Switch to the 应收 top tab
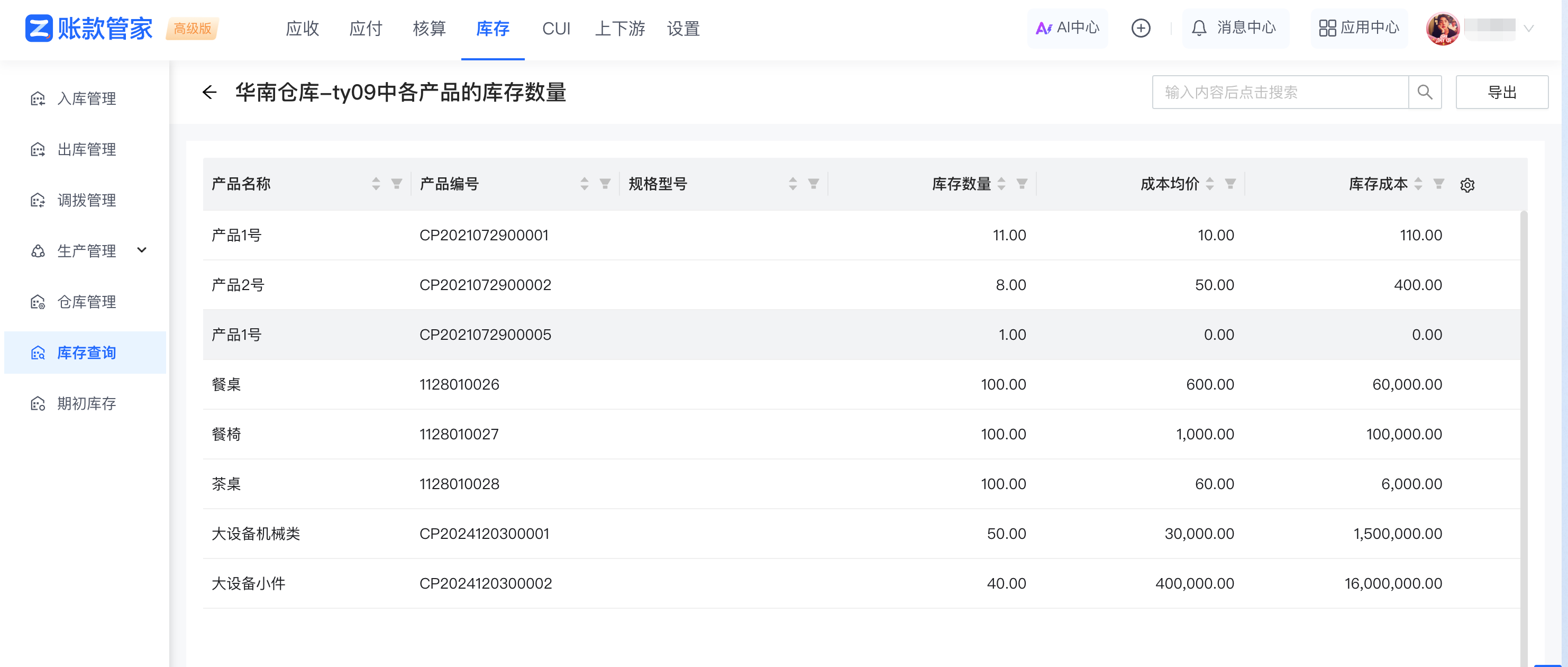The height and width of the screenshot is (667, 1568). coord(303,29)
